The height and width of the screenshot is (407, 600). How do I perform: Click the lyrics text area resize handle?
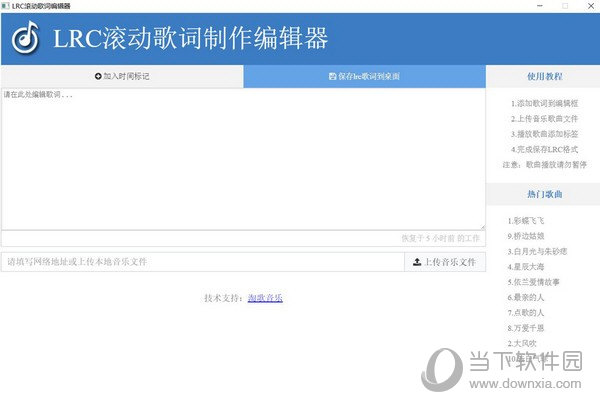(482, 226)
